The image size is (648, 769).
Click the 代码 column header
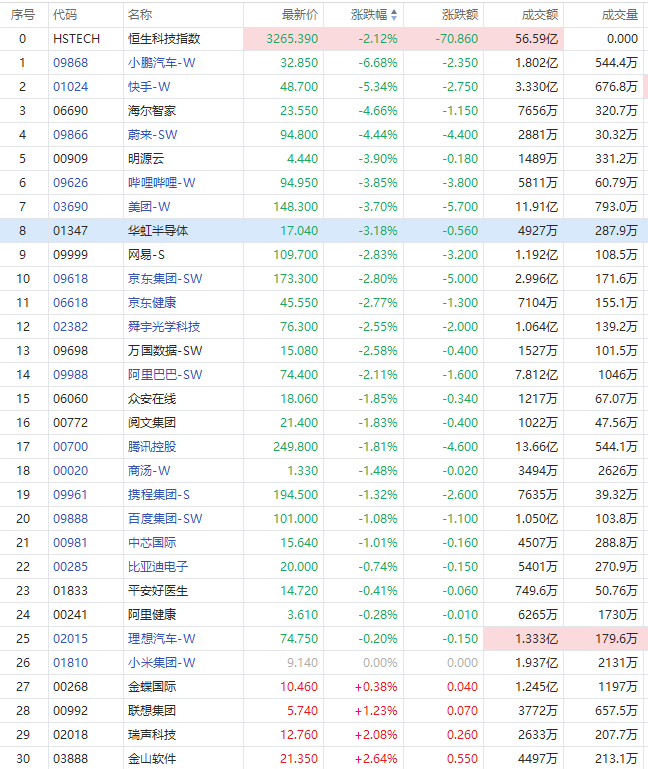click(x=65, y=15)
